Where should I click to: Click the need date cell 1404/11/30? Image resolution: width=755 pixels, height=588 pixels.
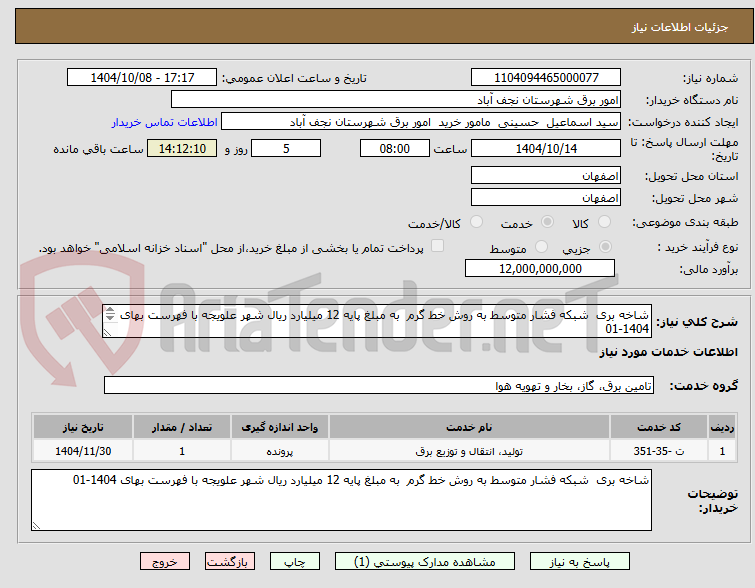83,451
